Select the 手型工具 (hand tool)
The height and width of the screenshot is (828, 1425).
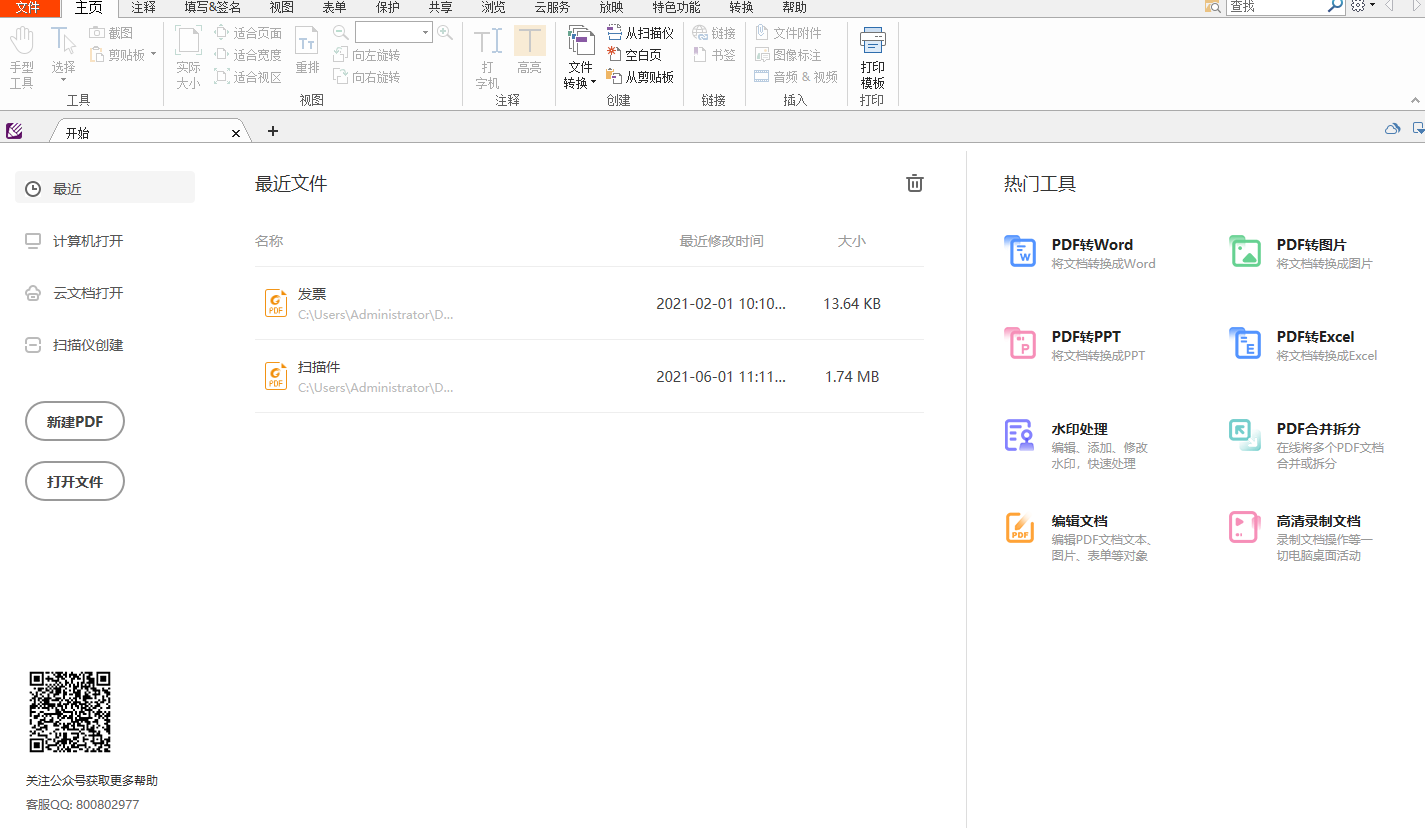click(x=21, y=55)
